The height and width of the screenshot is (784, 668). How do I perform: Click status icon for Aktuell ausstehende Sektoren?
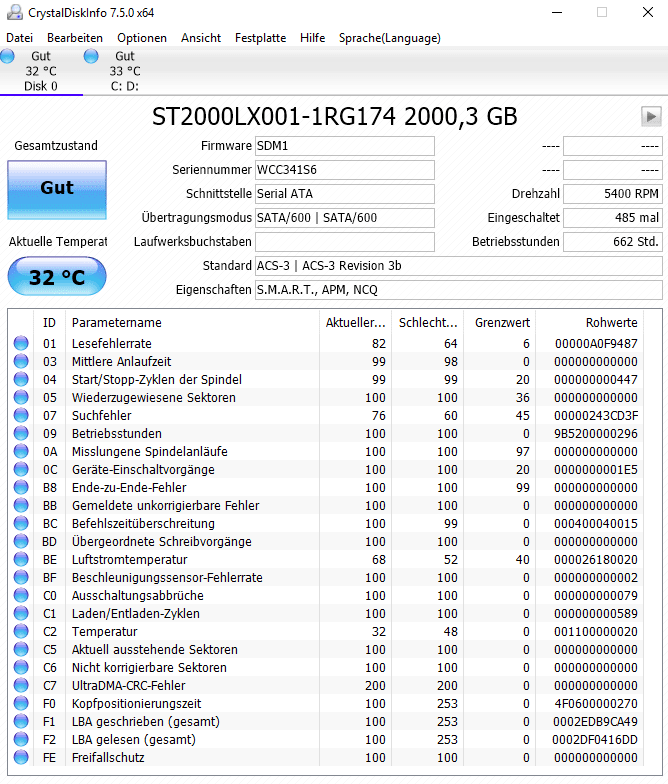click(21, 650)
